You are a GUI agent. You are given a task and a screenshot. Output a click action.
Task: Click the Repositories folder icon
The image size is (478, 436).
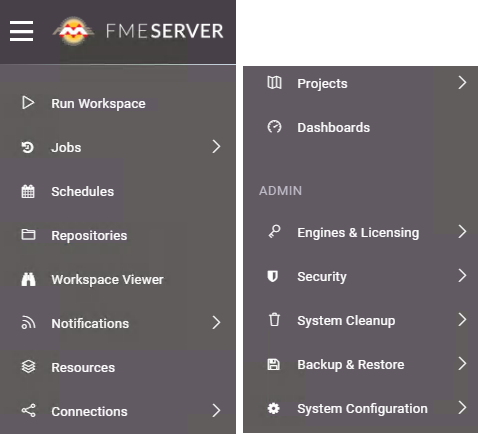tap(28, 235)
